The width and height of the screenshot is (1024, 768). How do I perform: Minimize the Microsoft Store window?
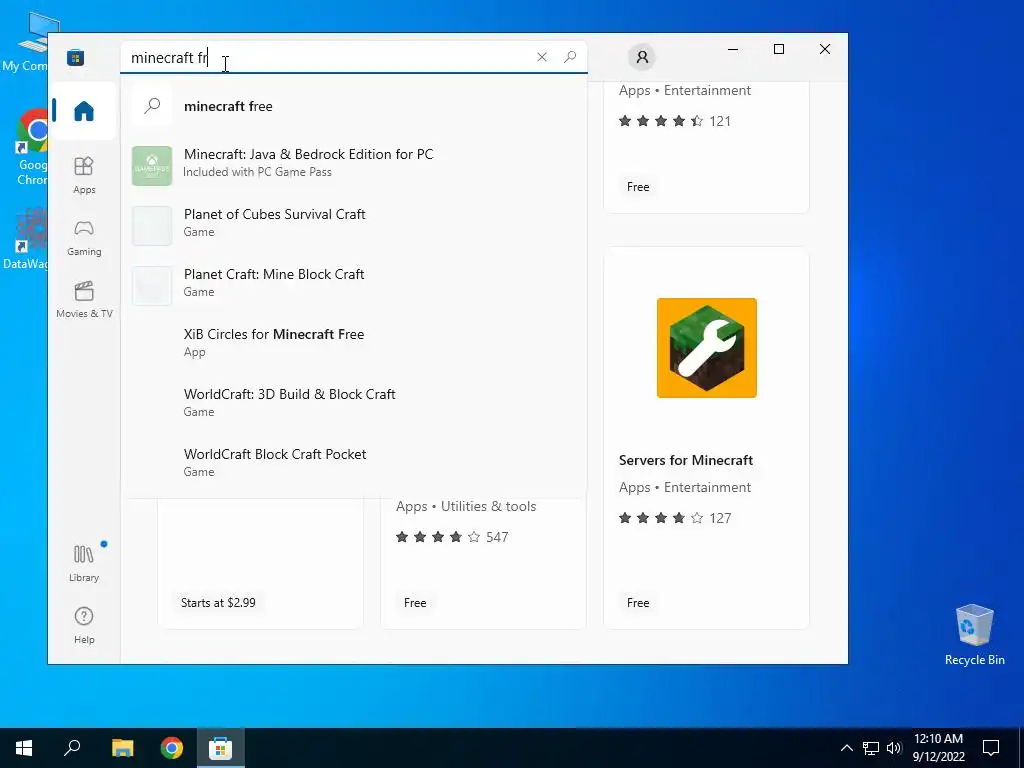pyautogui.click(x=733, y=49)
